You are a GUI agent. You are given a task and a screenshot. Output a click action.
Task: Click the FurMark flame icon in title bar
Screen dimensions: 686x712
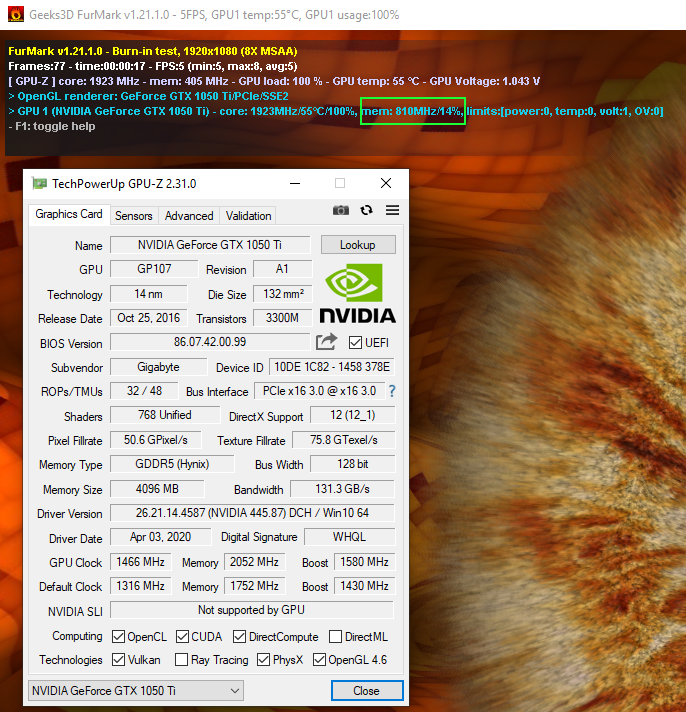pyautogui.click(x=16, y=14)
